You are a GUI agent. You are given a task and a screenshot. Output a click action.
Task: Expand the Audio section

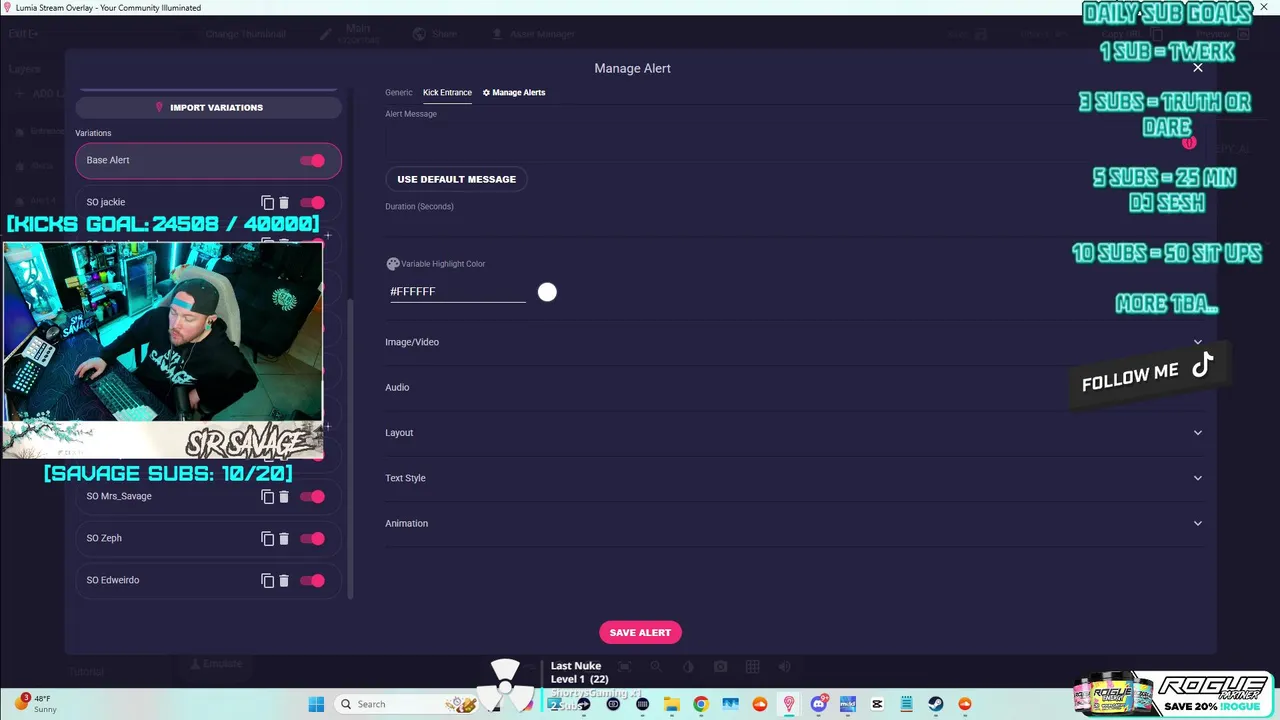pos(794,387)
